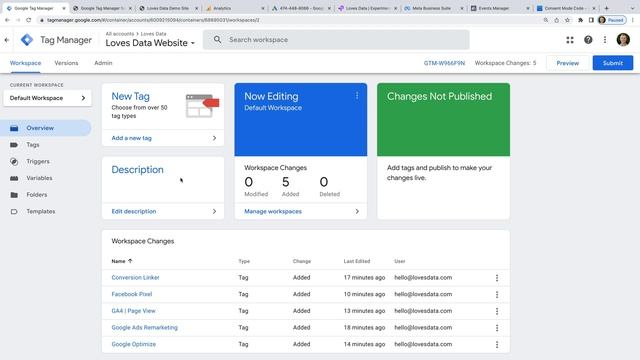Open the Conversion Linker tag
The height and width of the screenshot is (360, 640).
pos(135,278)
